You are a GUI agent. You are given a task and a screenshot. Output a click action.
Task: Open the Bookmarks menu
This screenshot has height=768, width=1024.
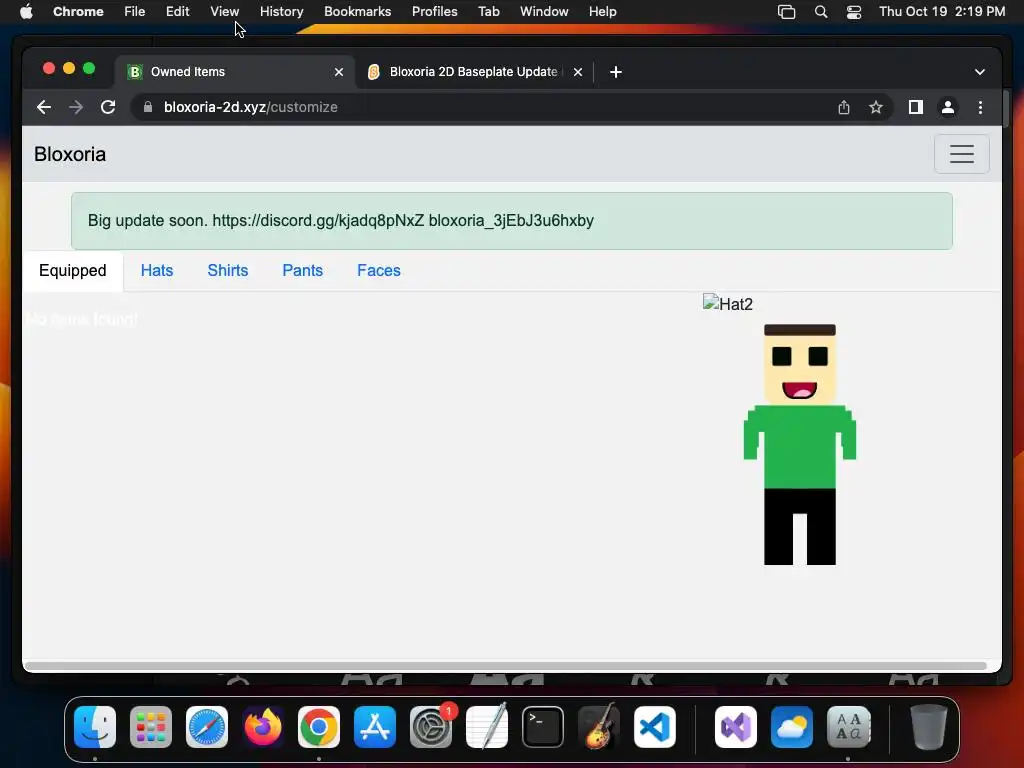click(x=357, y=12)
